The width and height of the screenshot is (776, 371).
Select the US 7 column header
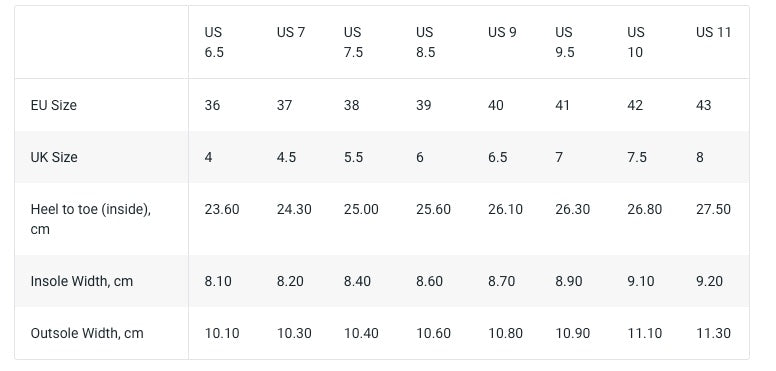tap(291, 32)
